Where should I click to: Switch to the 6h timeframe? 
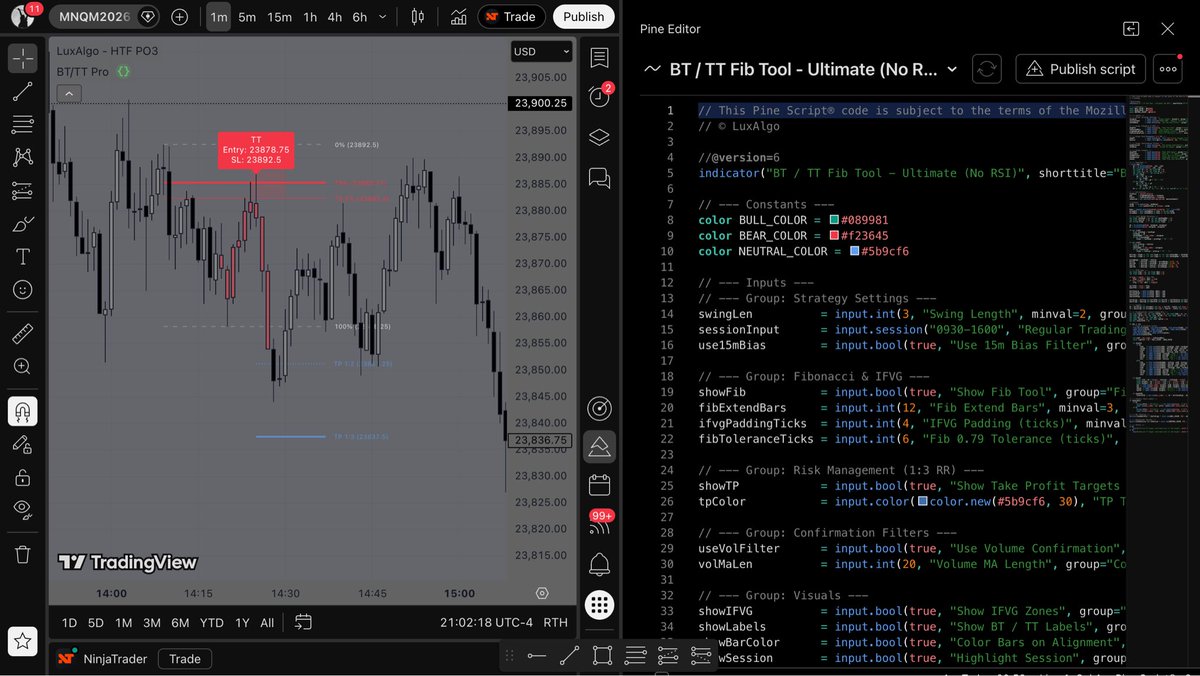(x=360, y=17)
